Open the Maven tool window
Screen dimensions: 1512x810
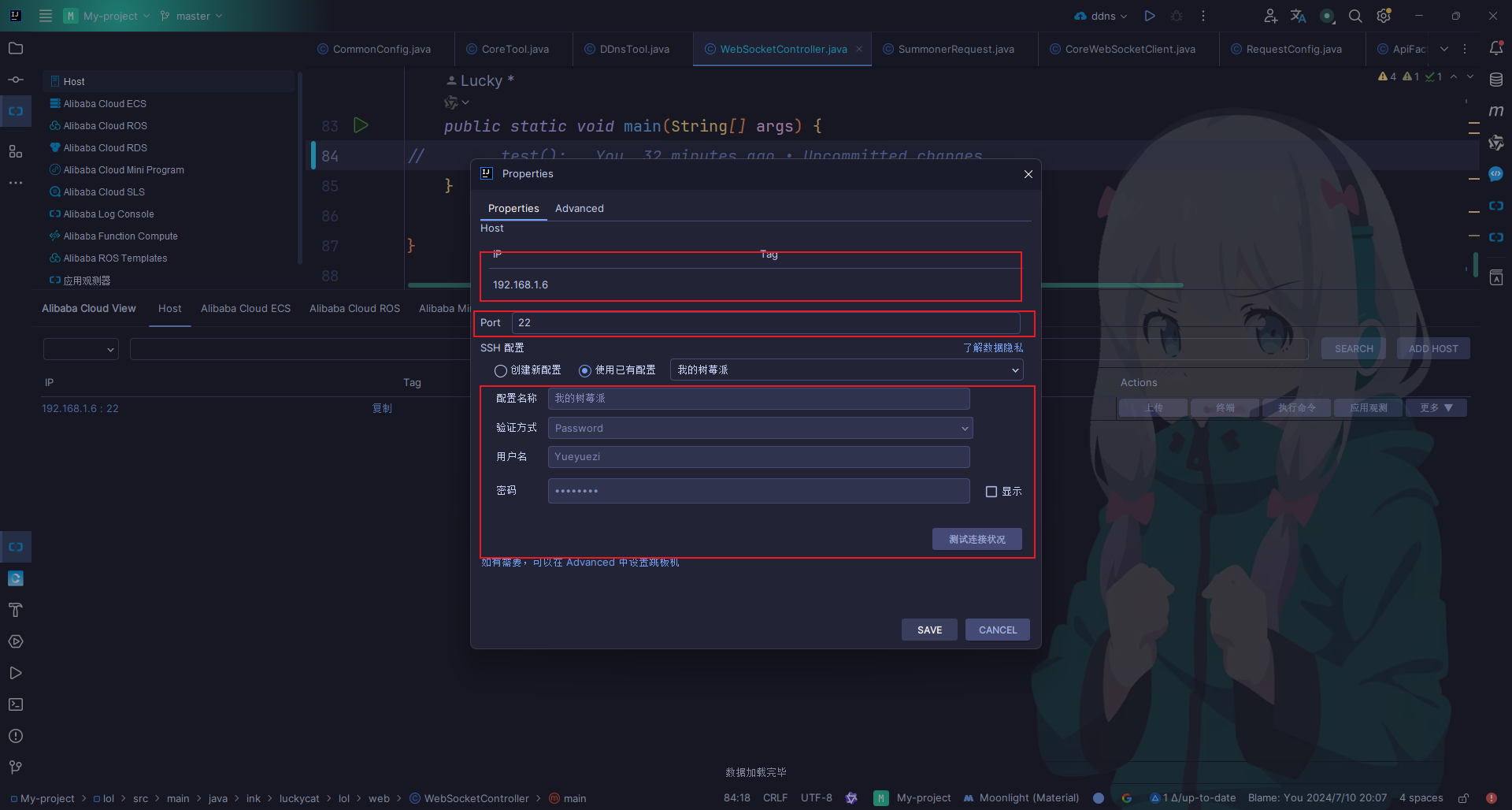coord(1496,111)
